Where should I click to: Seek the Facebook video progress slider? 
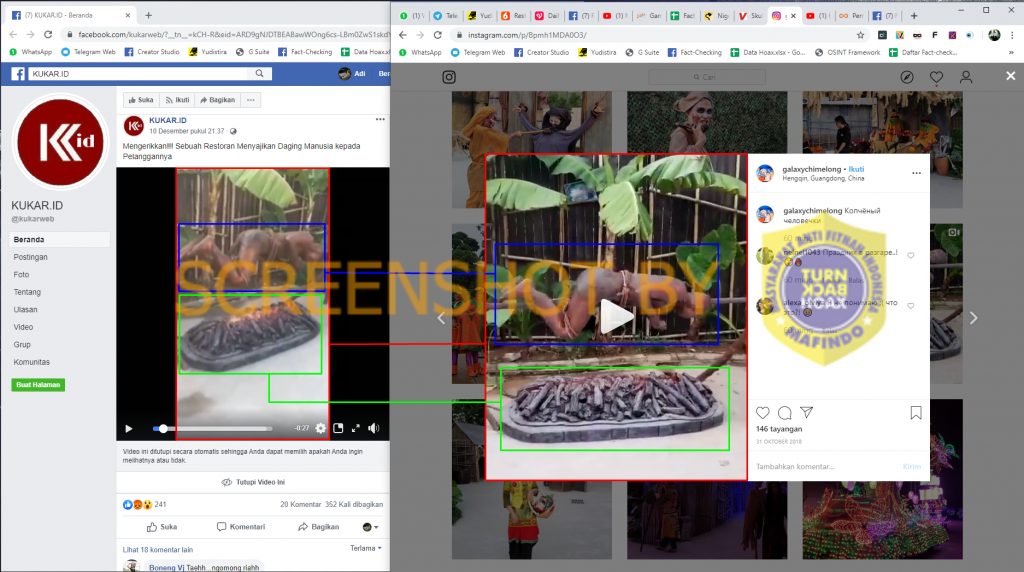click(x=213, y=429)
